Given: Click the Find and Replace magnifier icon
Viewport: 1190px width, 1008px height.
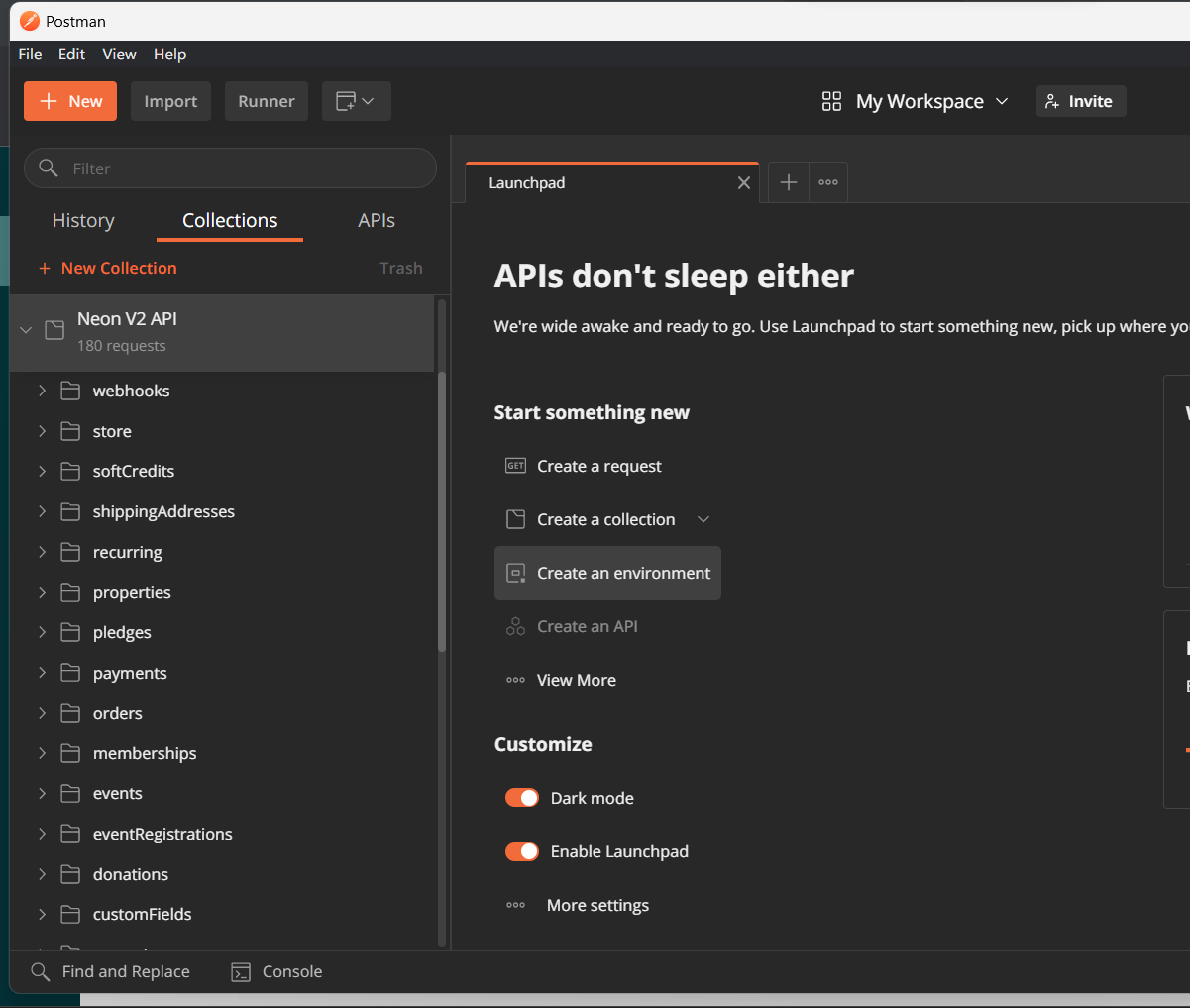Looking at the screenshot, I should coord(41,971).
